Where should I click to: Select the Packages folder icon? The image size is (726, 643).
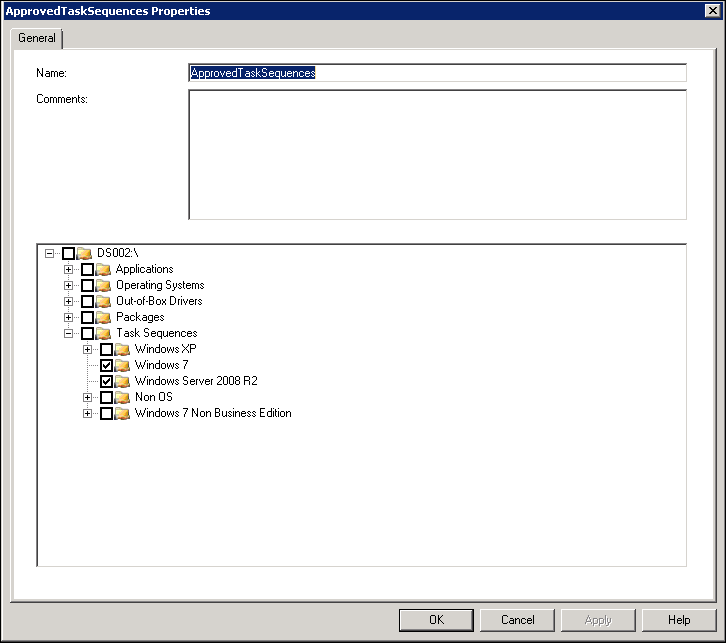pos(103,318)
